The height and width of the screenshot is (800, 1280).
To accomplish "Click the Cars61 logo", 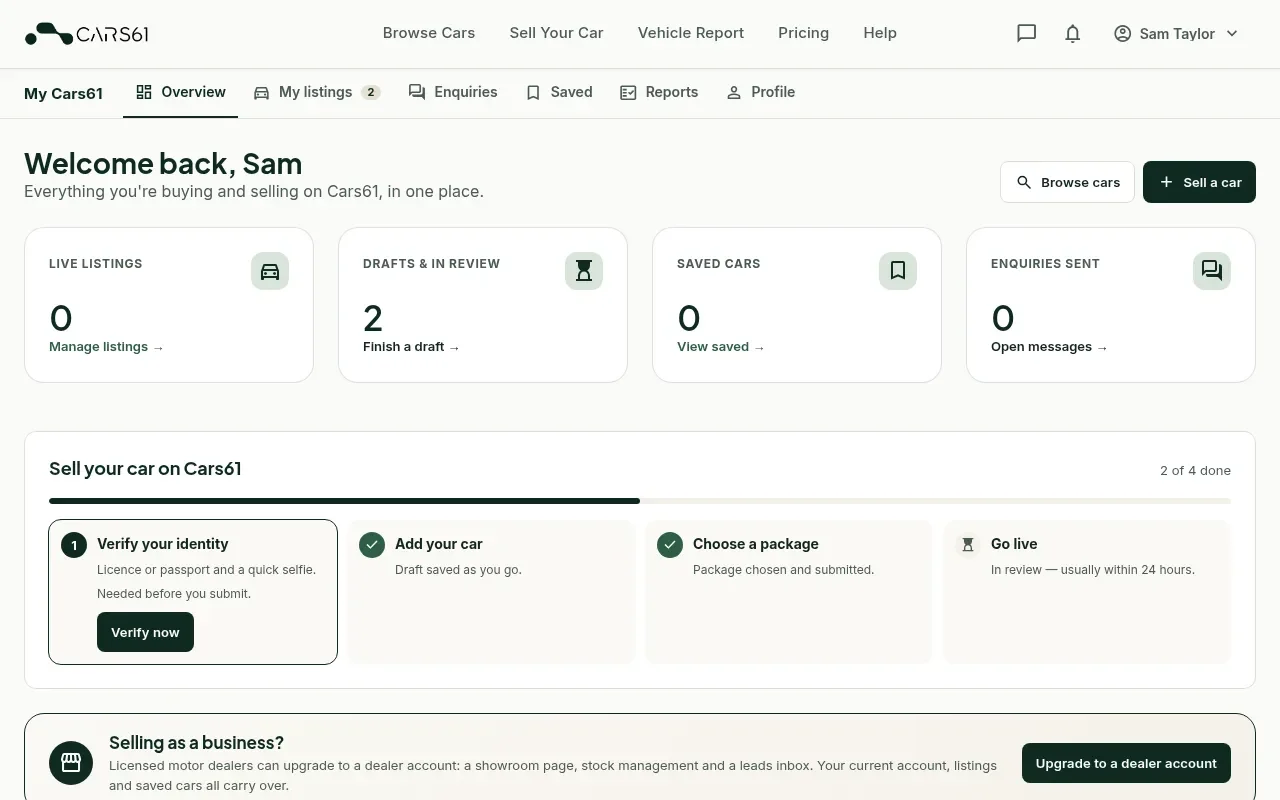I will [87, 34].
